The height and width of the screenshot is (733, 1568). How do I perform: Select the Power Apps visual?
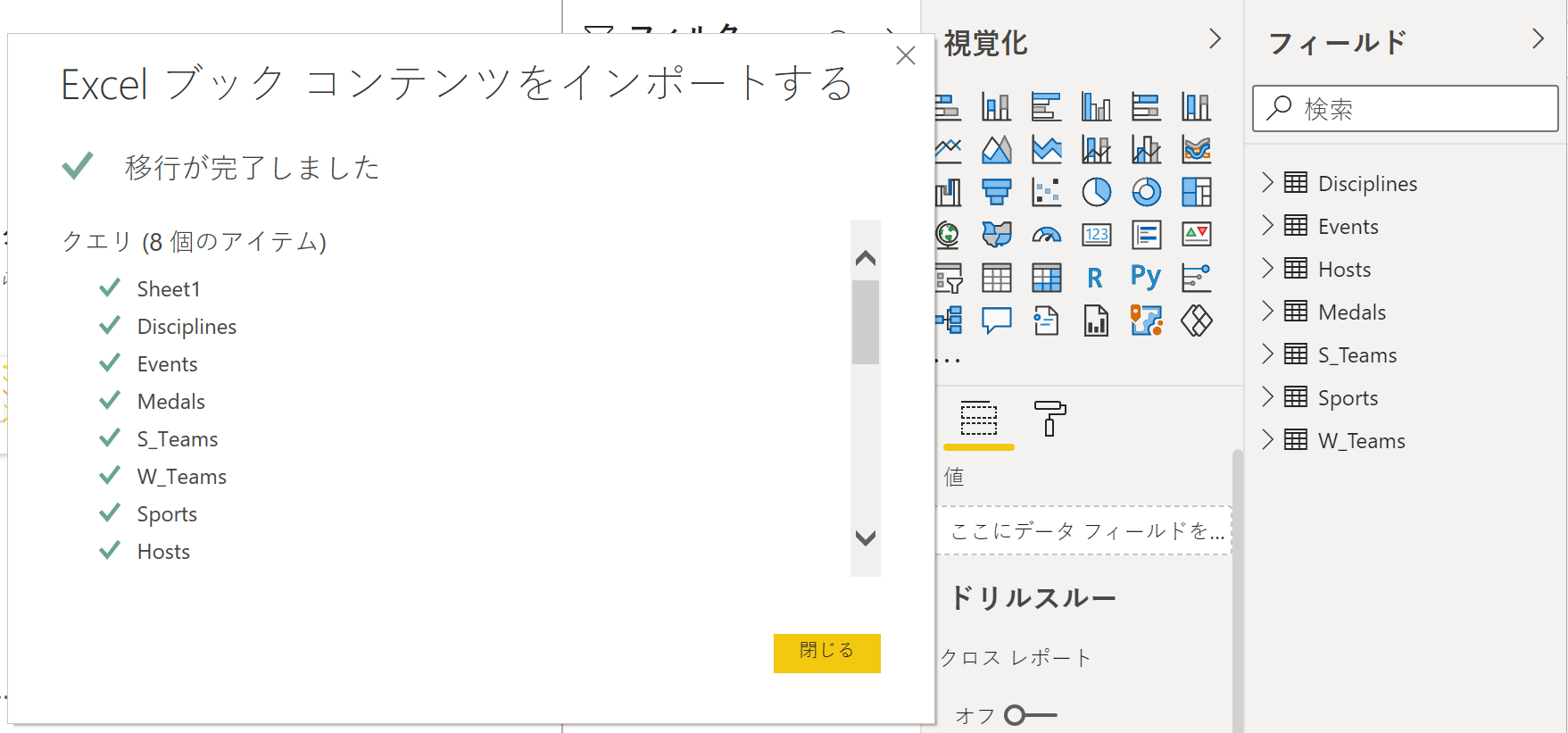tap(1197, 321)
